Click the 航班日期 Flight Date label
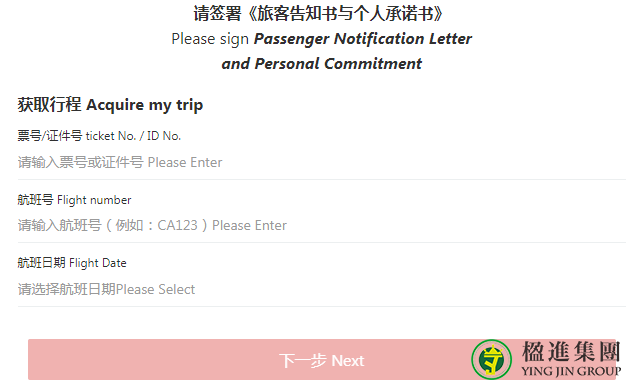The height and width of the screenshot is (390, 631). pos(72,263)
